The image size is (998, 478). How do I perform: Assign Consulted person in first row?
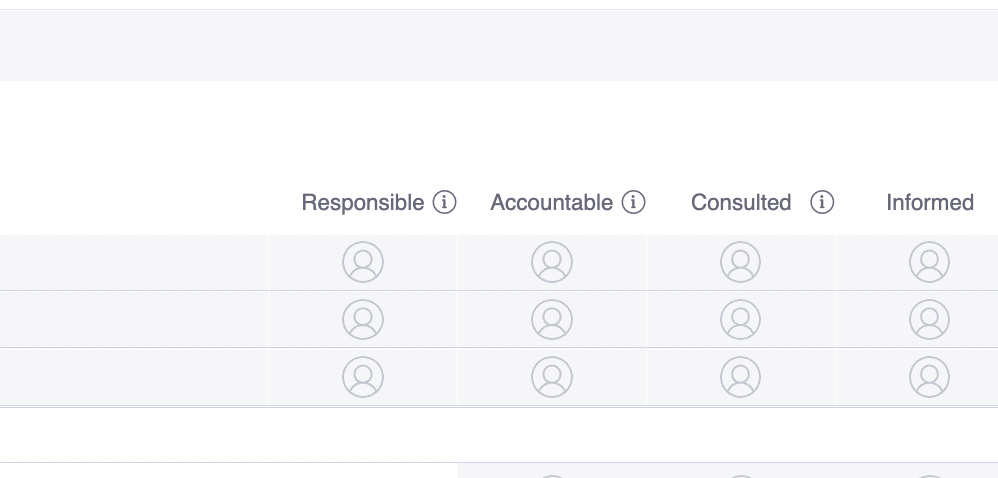pyautogui.click(x=740, y=262)
